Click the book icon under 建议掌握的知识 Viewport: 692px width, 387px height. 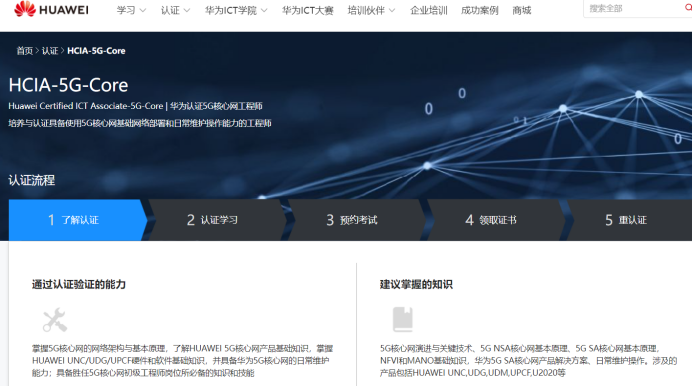coord(402,319)
